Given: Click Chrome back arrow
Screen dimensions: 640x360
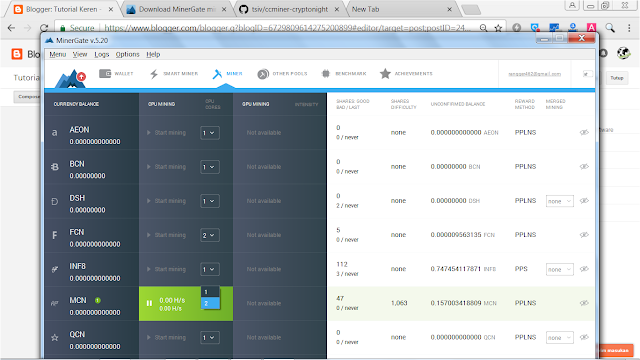Looking at the screenshot, I should pyautogui.click(x=11, y=28).
